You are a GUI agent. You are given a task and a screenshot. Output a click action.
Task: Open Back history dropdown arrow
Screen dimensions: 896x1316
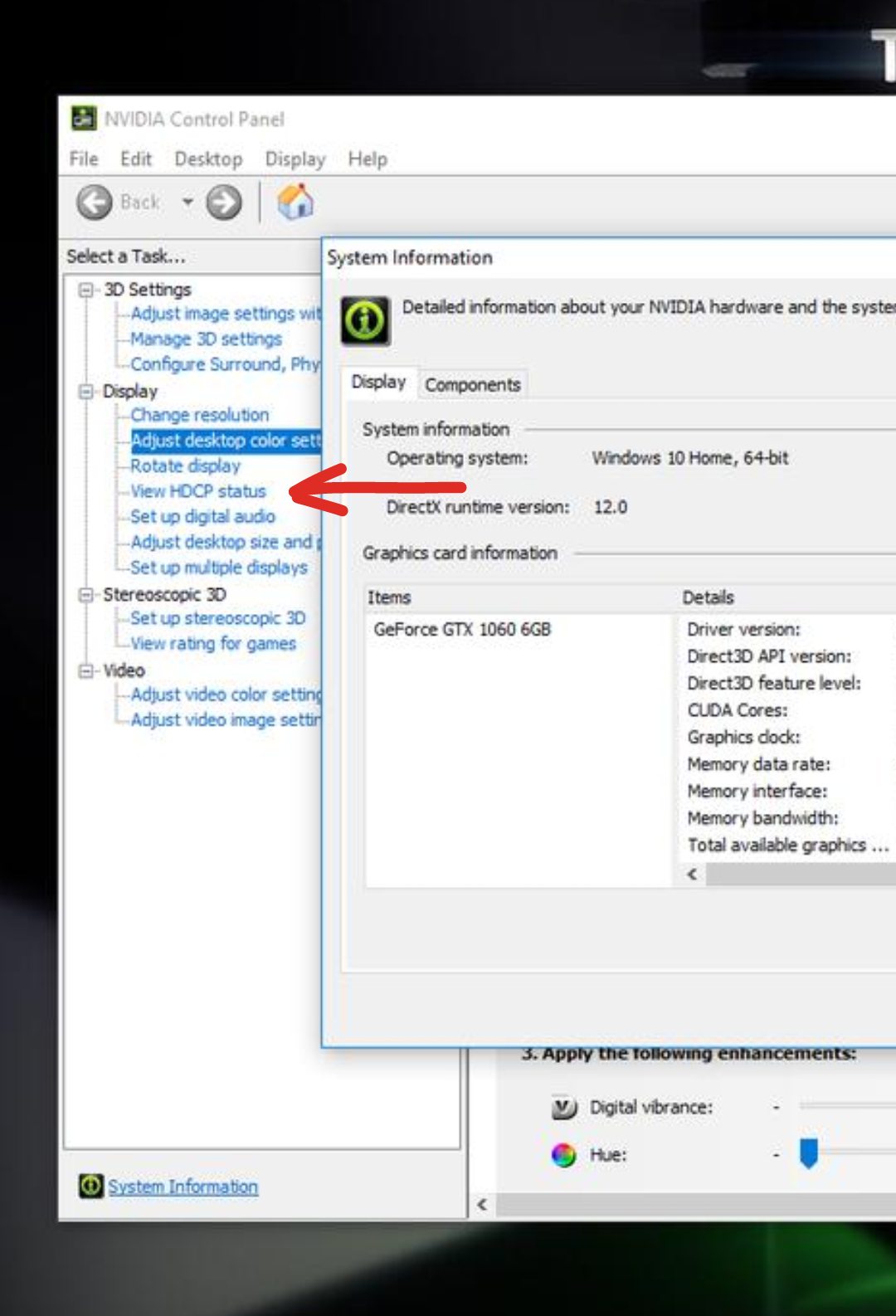pyautogui.click(x=187, y=202)
